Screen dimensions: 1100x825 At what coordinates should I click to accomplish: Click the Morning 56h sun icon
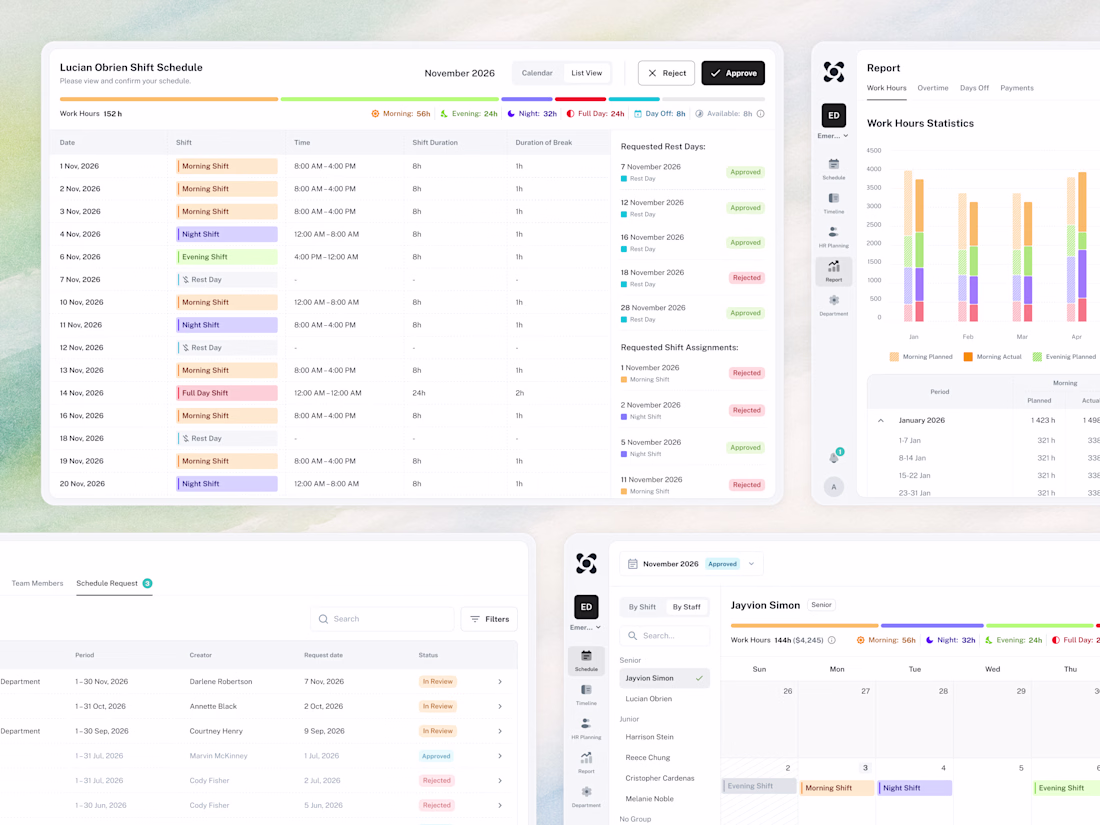[375, 114]
